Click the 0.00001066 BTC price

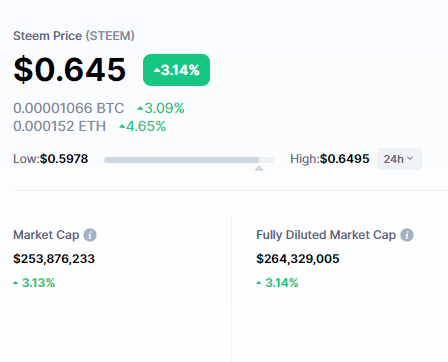(69, 108)
